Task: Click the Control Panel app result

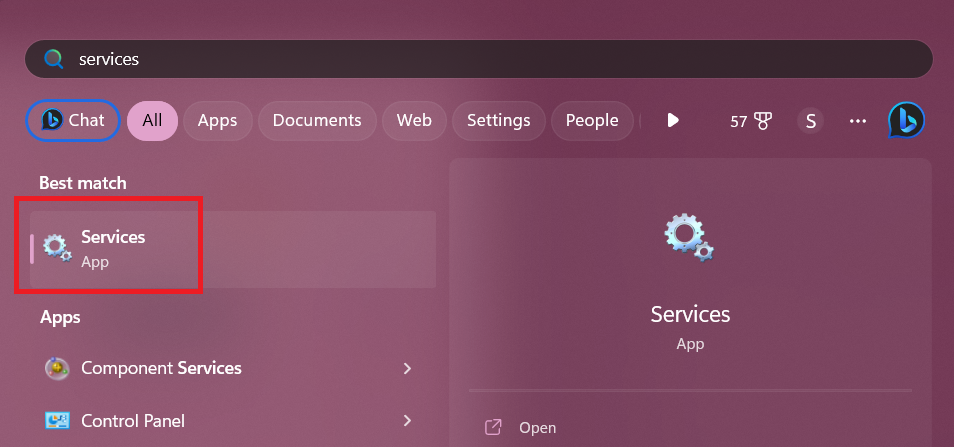Action: (133, 421)
